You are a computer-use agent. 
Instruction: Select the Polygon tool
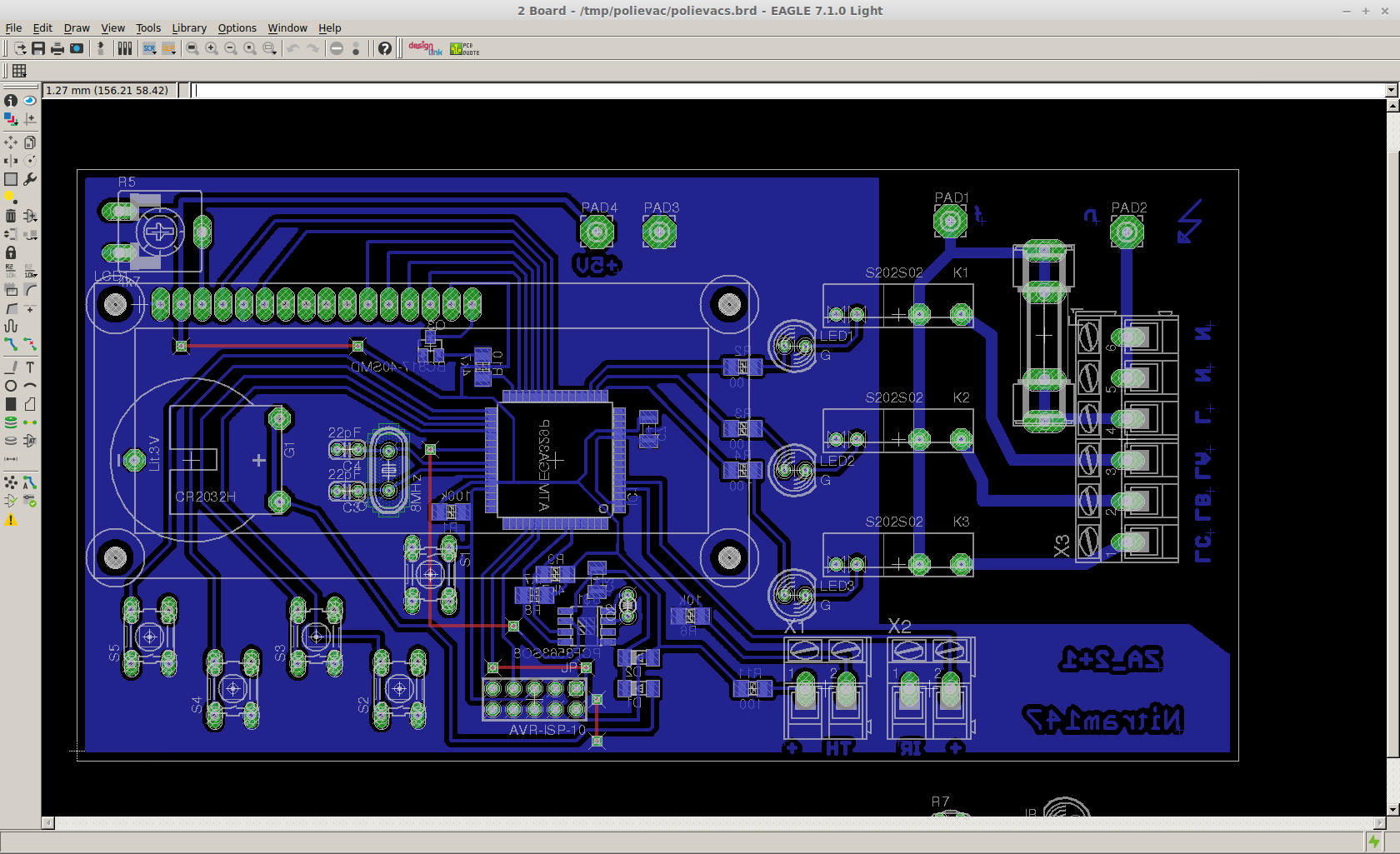30,404
